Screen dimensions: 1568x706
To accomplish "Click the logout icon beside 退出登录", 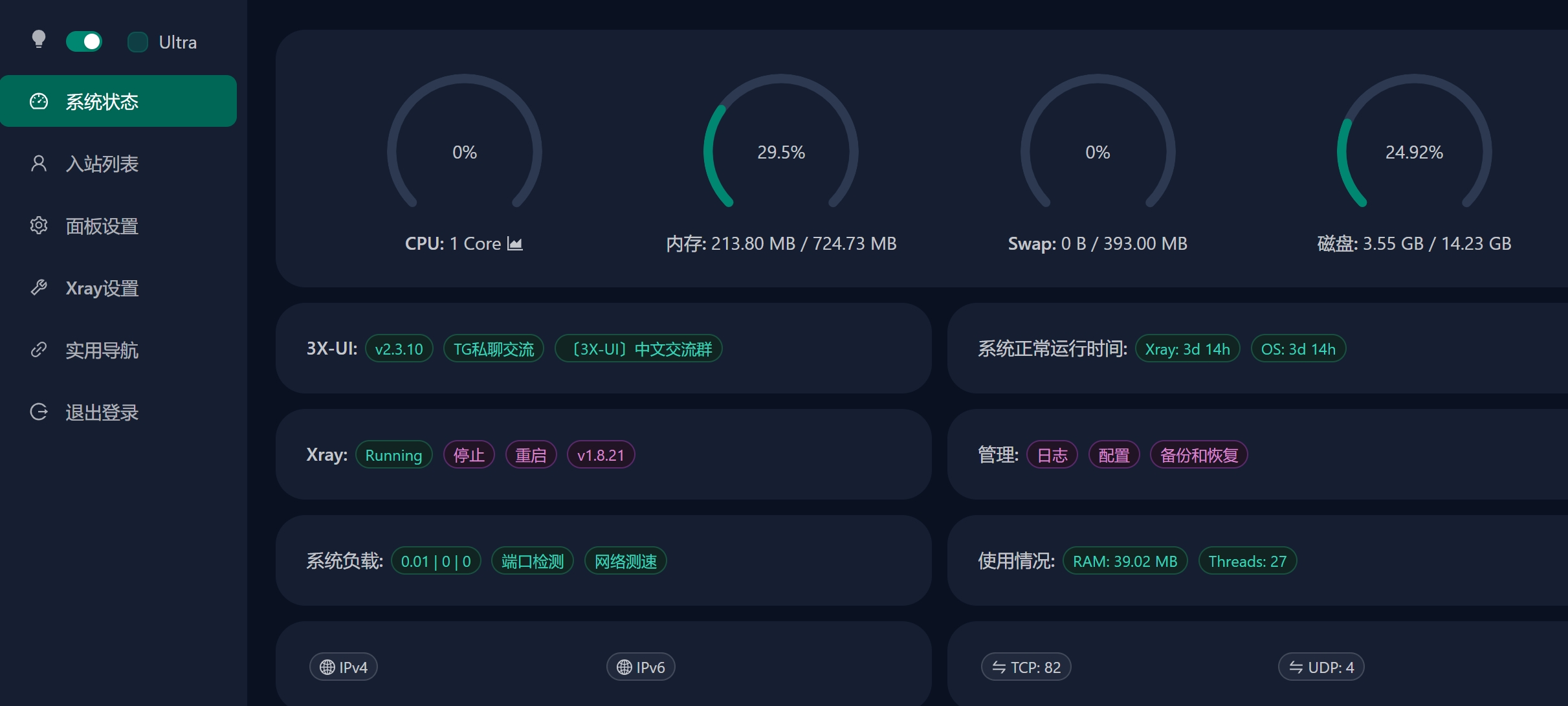I will [x=39, y=412].
